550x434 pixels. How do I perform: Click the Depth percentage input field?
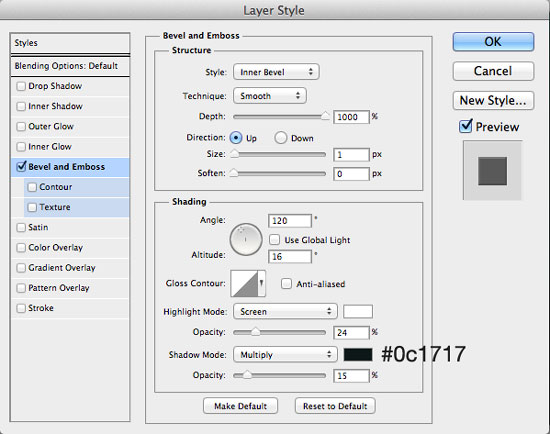point(351,117)
